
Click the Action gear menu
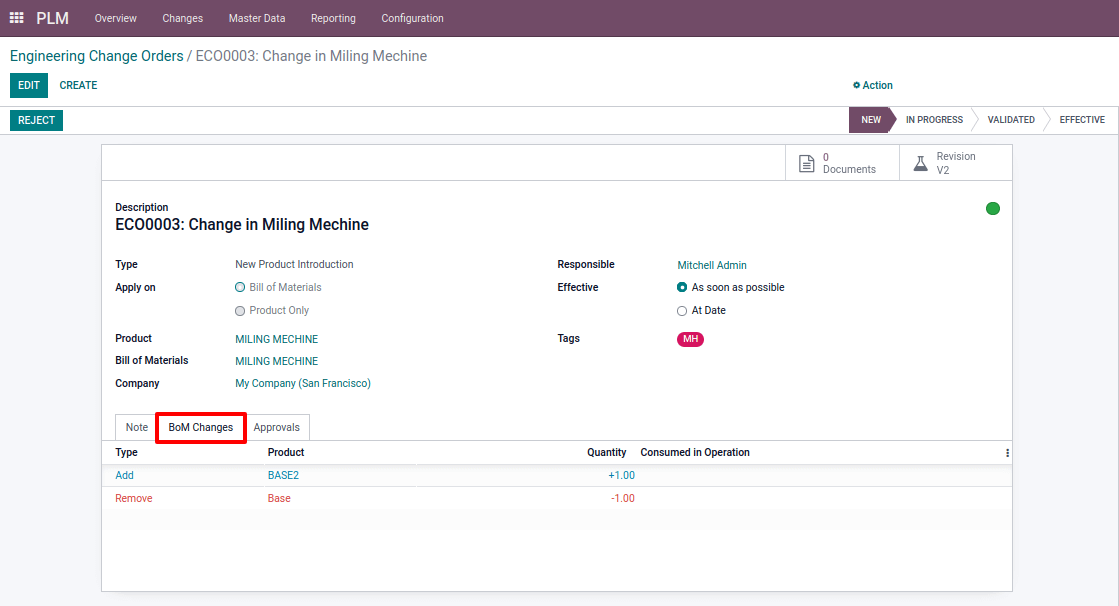click(x=873, y=85)
